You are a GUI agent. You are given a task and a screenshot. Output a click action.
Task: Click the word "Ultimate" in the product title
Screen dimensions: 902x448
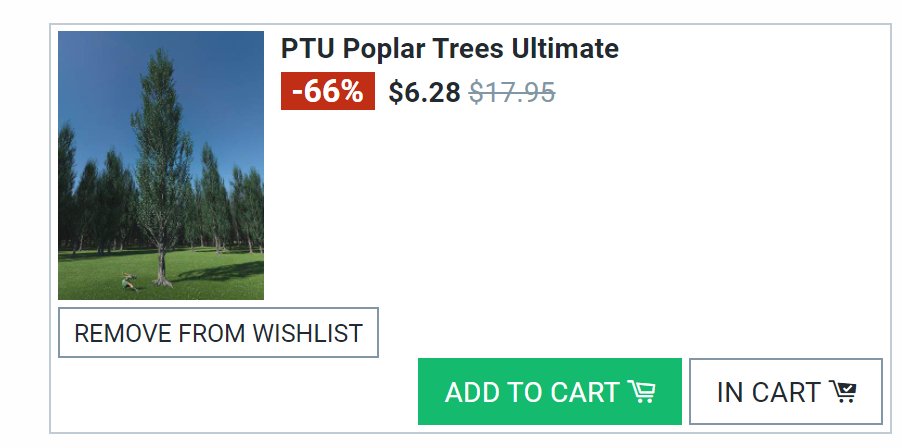coord(565,48)
